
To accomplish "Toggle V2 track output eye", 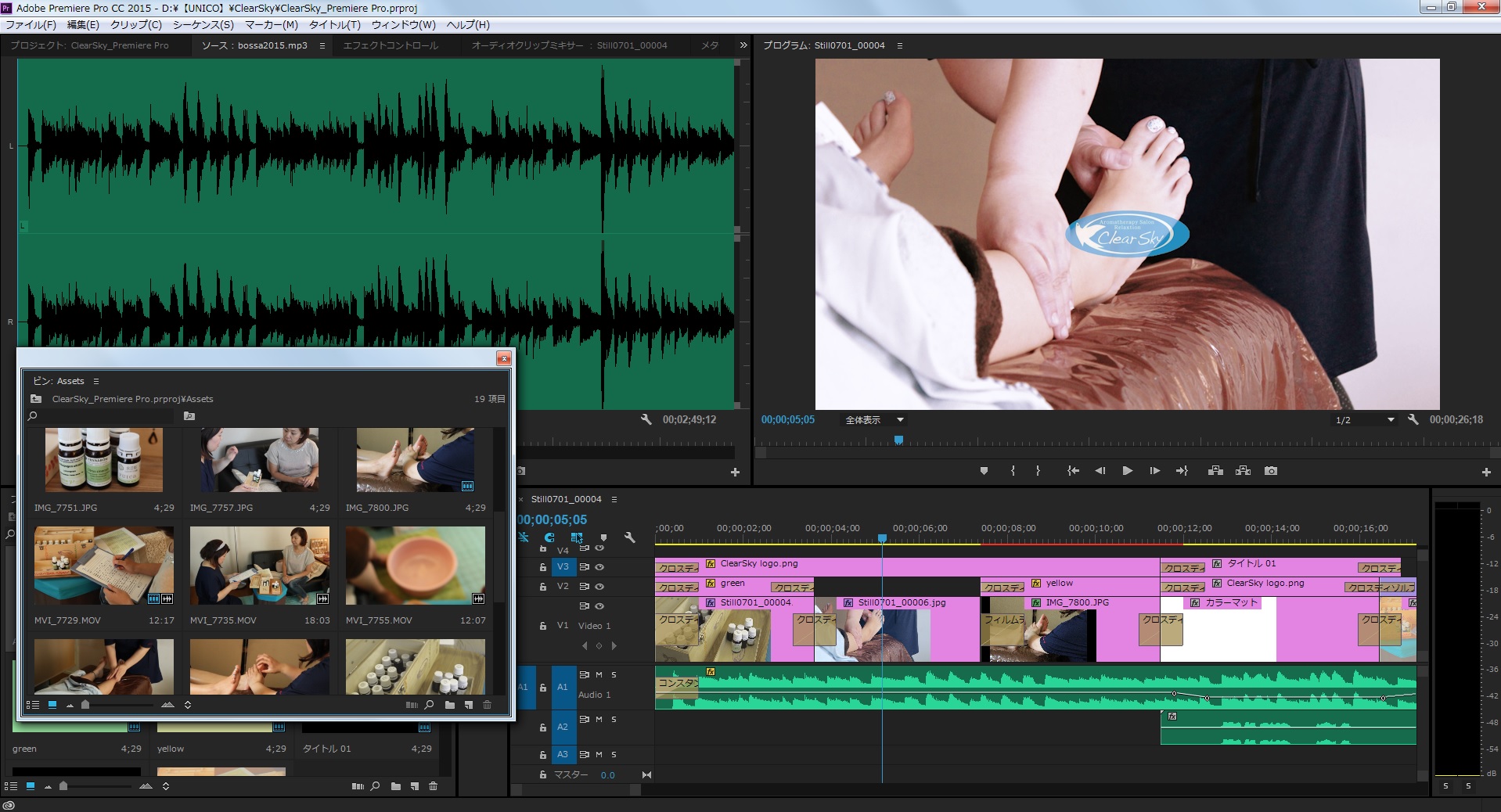I will (599, 587).
